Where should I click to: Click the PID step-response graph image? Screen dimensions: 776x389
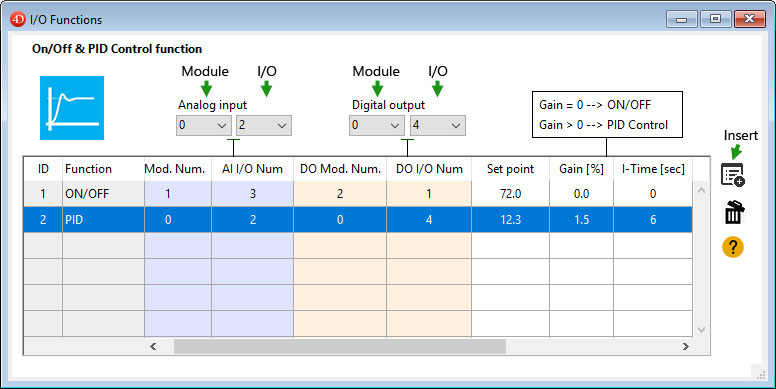(72, 108)
